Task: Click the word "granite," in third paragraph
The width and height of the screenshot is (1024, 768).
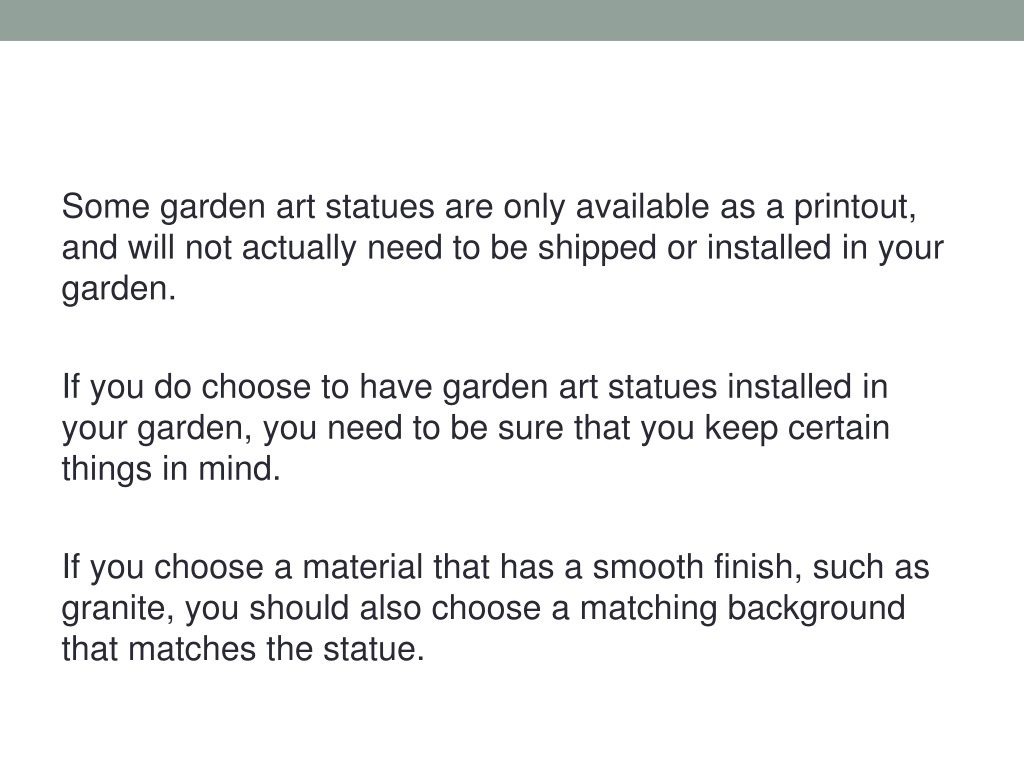Action: [118, 609]
